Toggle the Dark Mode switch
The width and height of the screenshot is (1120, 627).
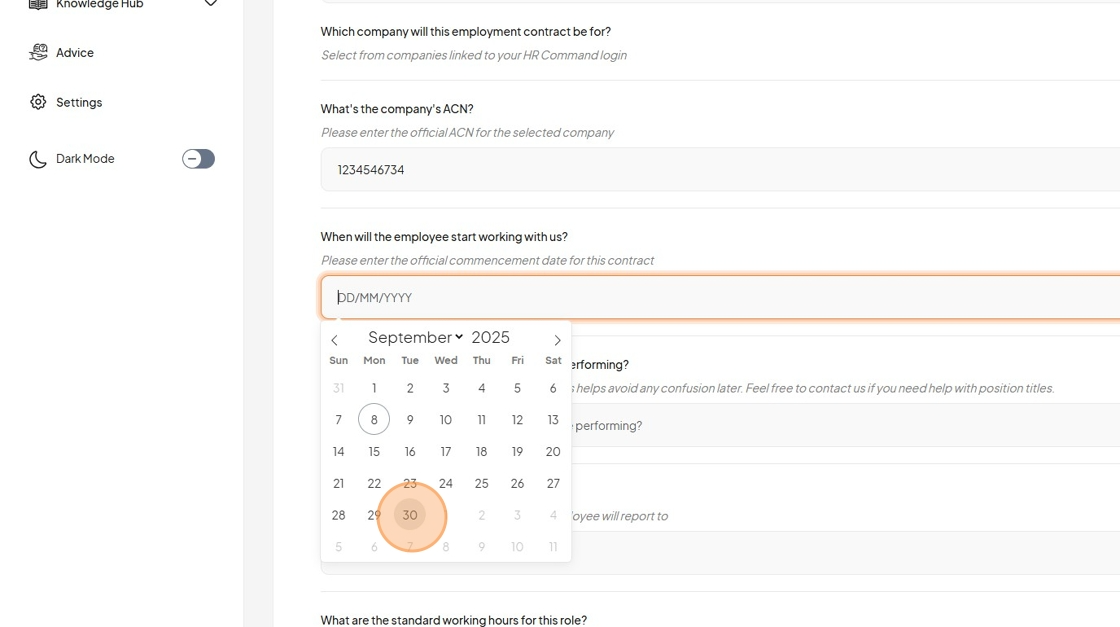click(198, 159)
